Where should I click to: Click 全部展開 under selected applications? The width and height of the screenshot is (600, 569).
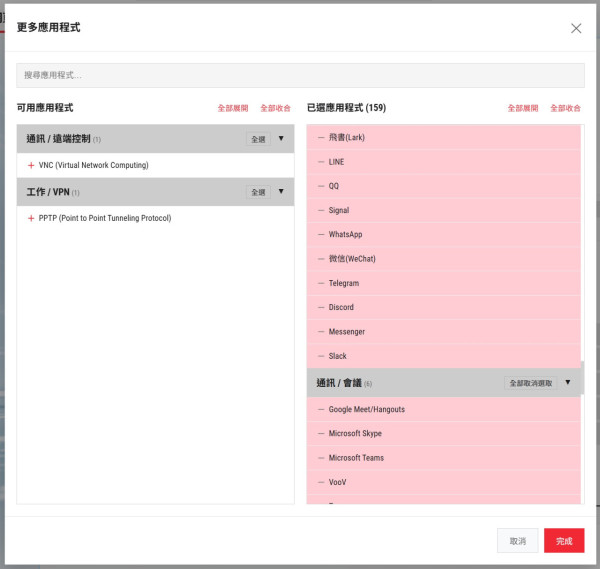(523, 108)
